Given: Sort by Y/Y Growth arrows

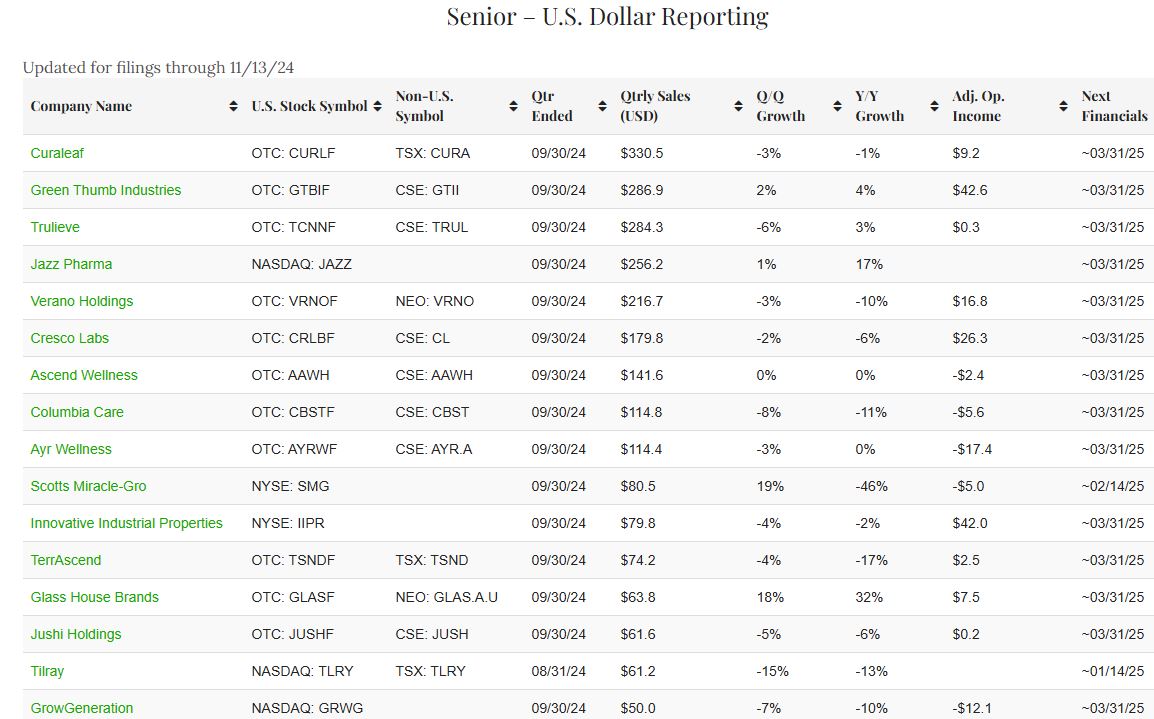Looking at the screenshot, I should pos(934,106).
